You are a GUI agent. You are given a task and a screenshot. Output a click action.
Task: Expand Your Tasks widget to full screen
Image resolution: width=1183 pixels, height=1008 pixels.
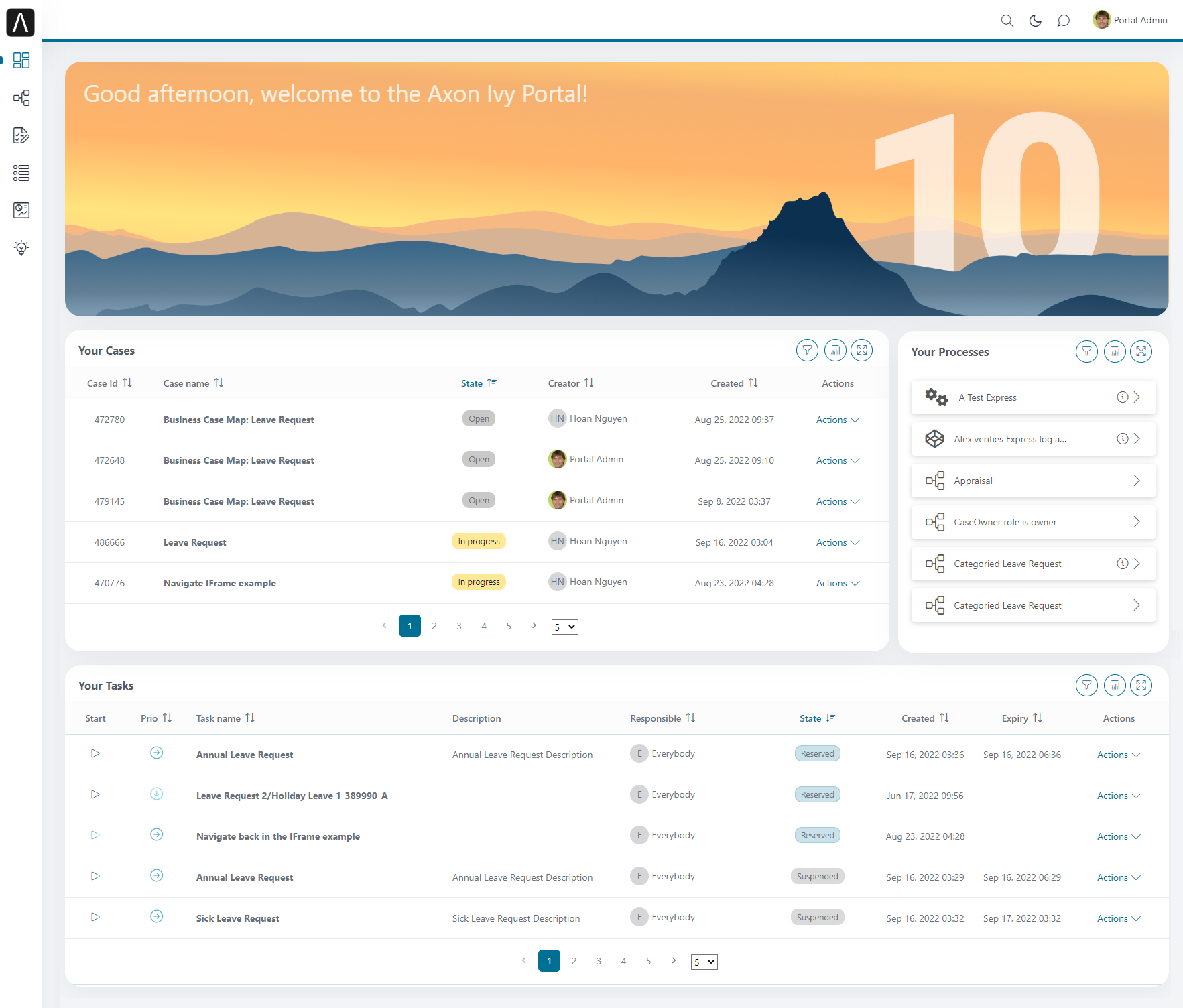(x=1141, y=685)
